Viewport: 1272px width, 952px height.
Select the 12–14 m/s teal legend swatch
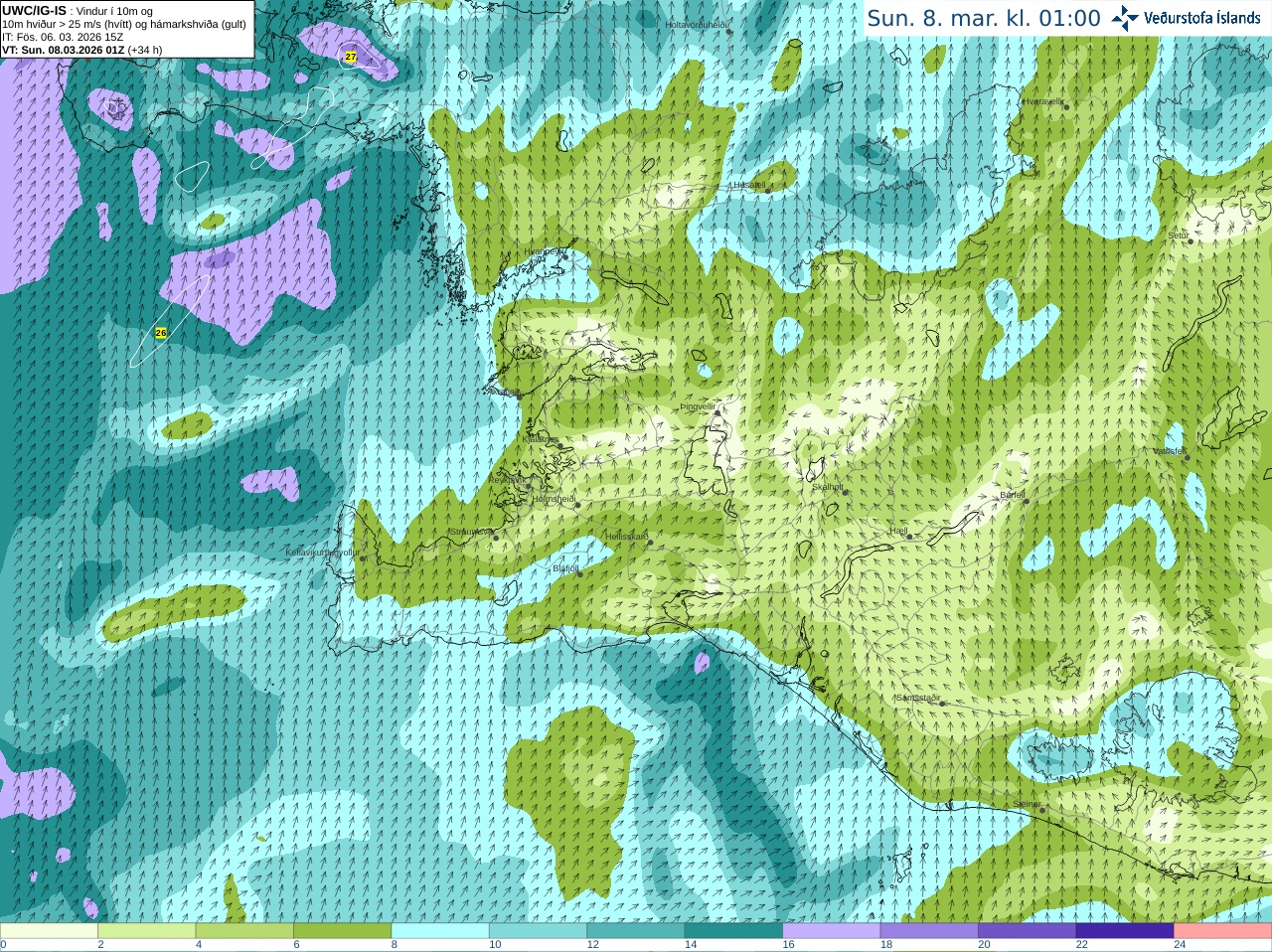point(636,931)
